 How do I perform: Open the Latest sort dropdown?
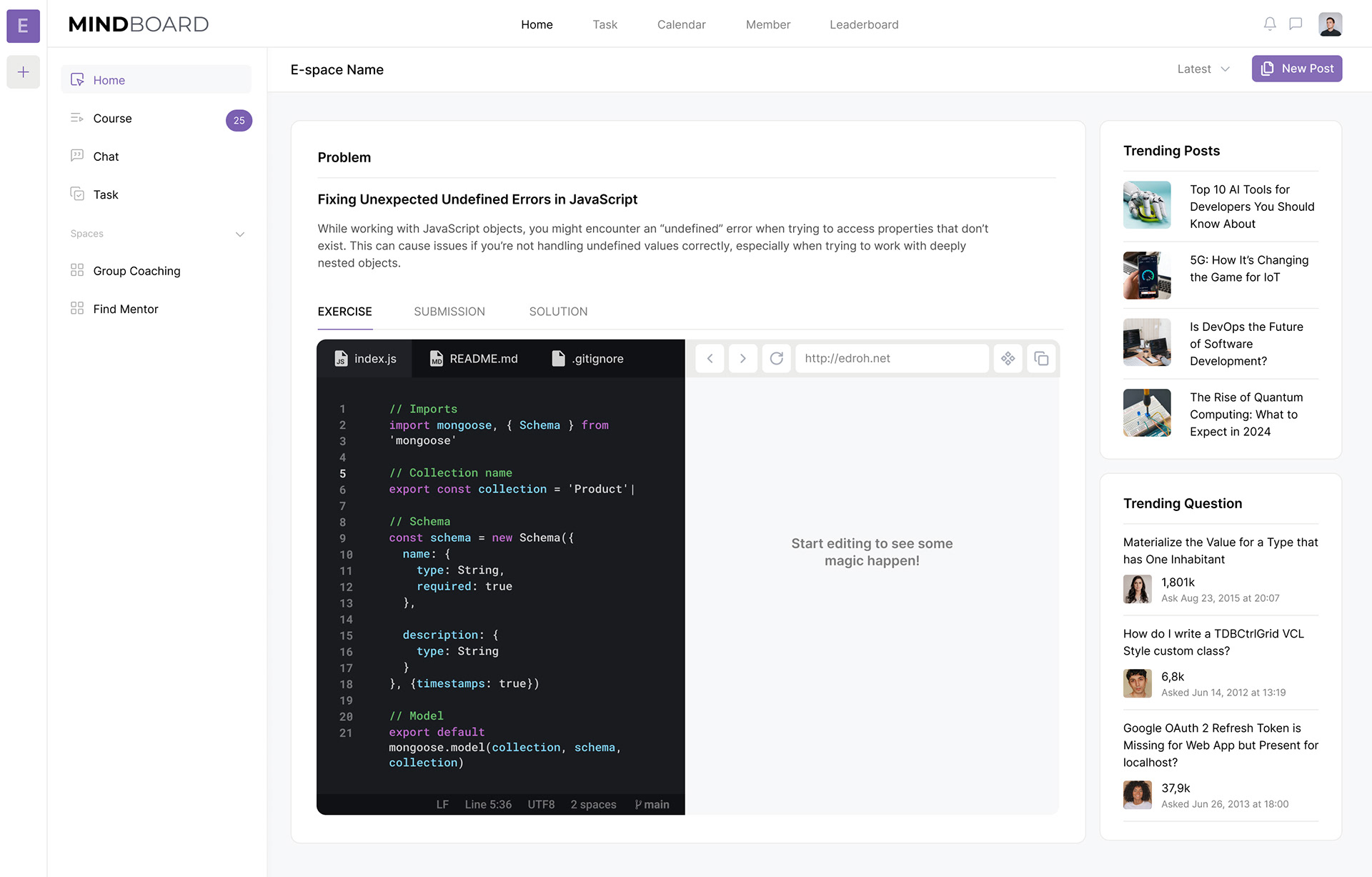(x=1203, y=69)
